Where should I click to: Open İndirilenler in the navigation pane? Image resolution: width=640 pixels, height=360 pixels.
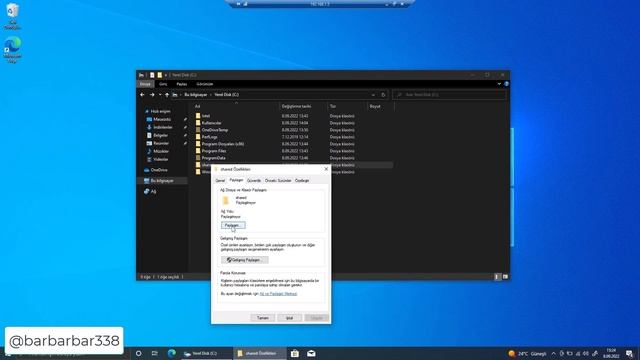click(x=163, y=127)
